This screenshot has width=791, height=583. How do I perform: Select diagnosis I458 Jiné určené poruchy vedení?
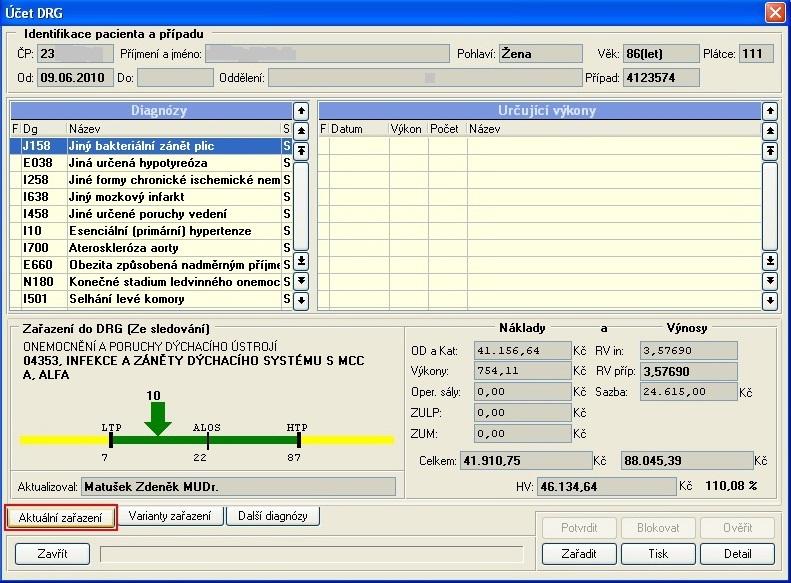tap(151, 214)
